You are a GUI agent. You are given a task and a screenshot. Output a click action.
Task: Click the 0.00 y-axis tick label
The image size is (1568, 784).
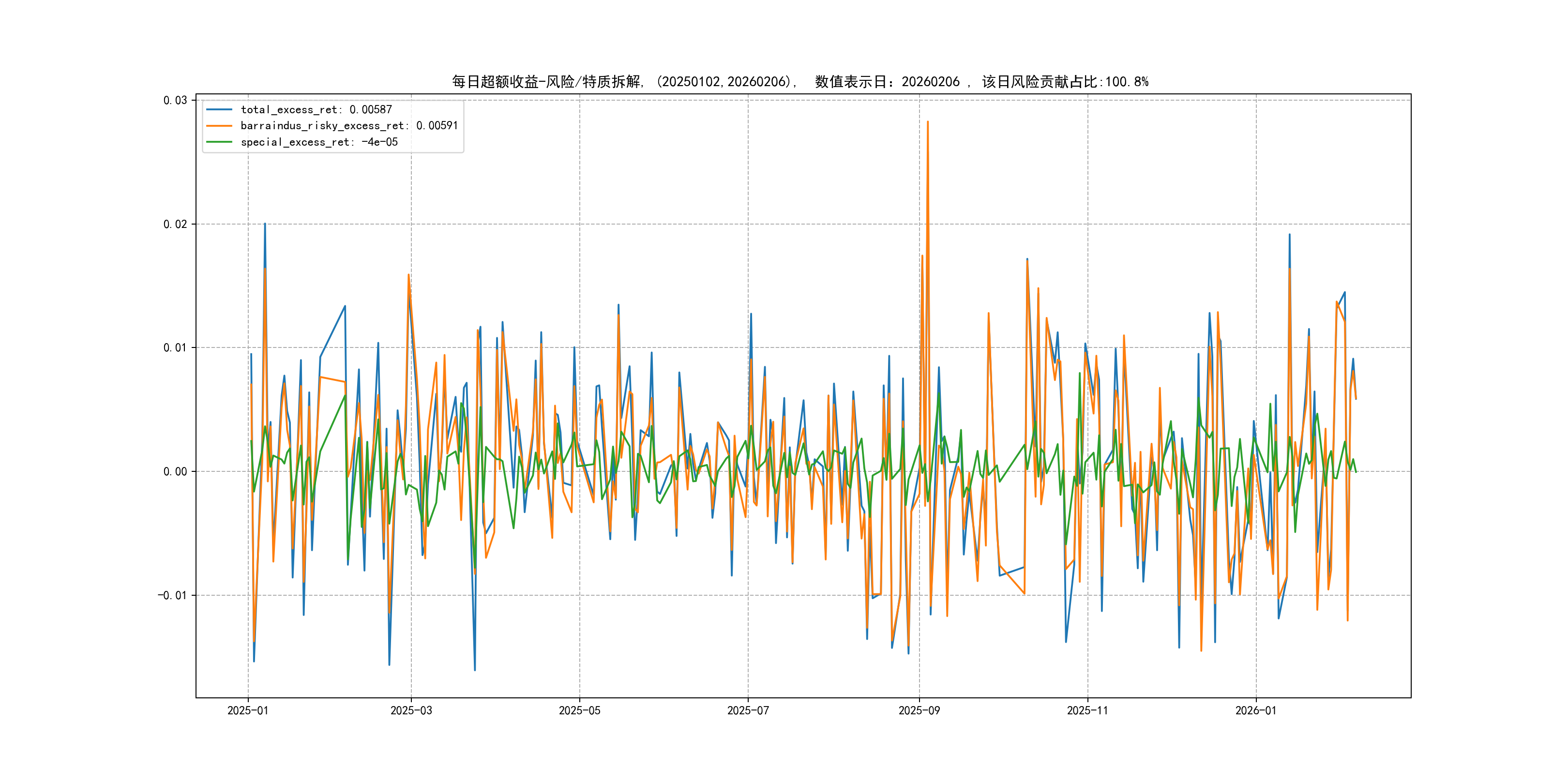pyautogui.click(x=175, y=472)
